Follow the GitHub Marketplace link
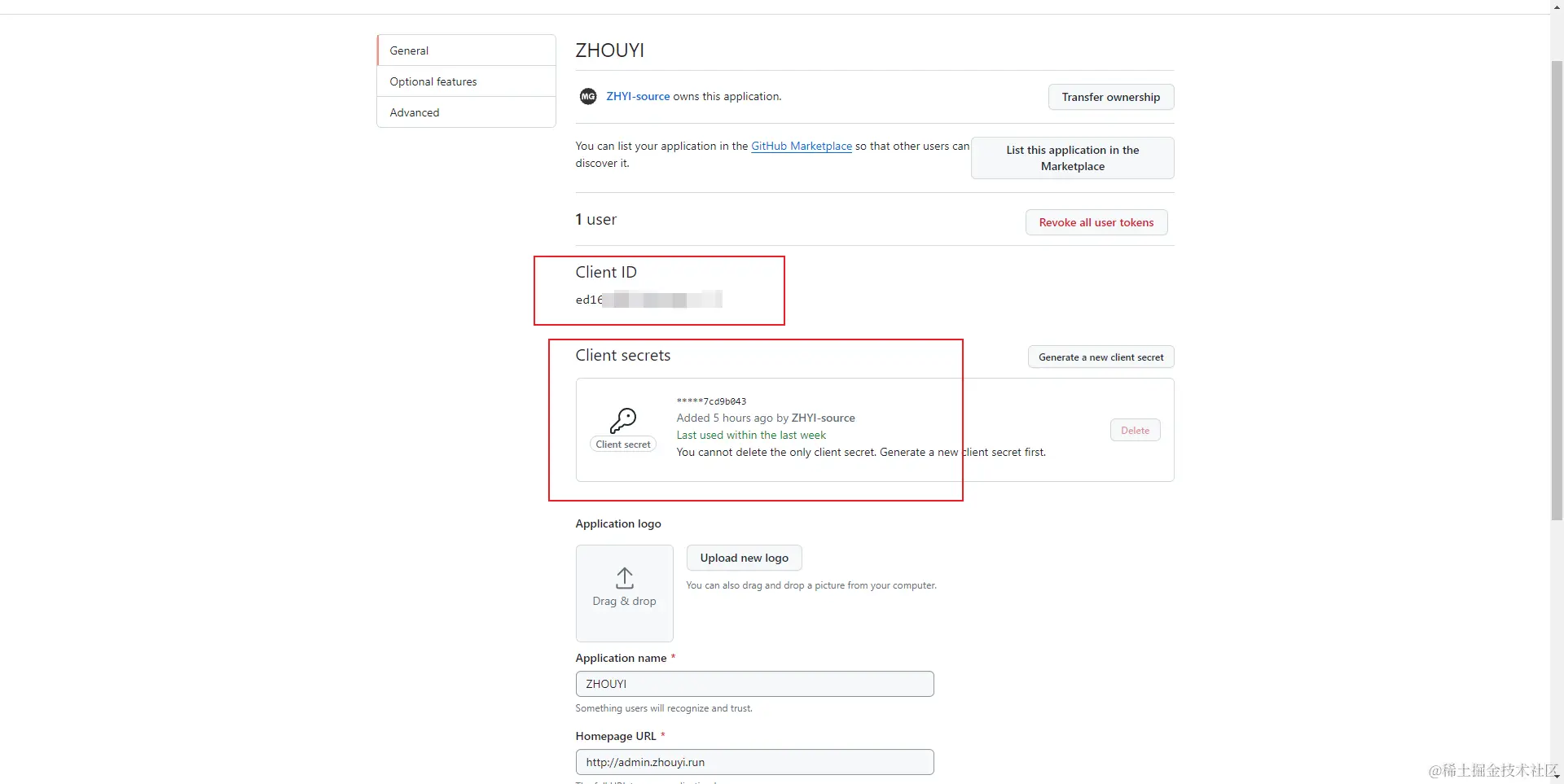Screen dimensions: 1564x784 [x=801, y=147]
